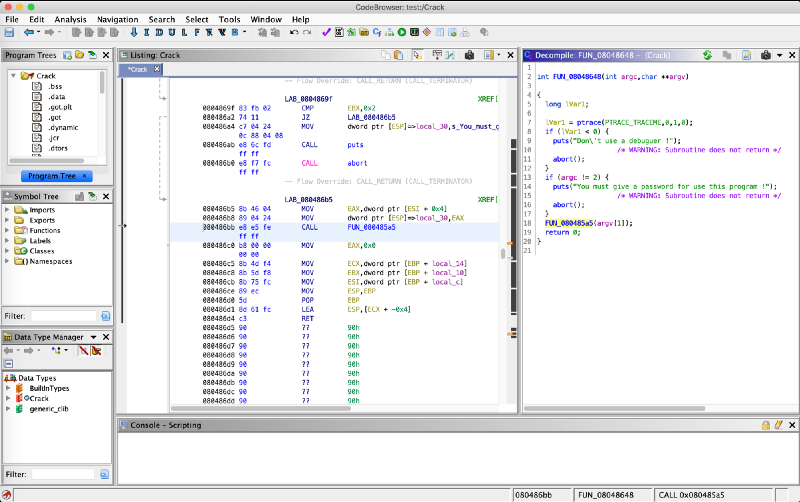Close the Crack listing tab
The width and height of the screenshot is (800, 502).
coord(157,69)
